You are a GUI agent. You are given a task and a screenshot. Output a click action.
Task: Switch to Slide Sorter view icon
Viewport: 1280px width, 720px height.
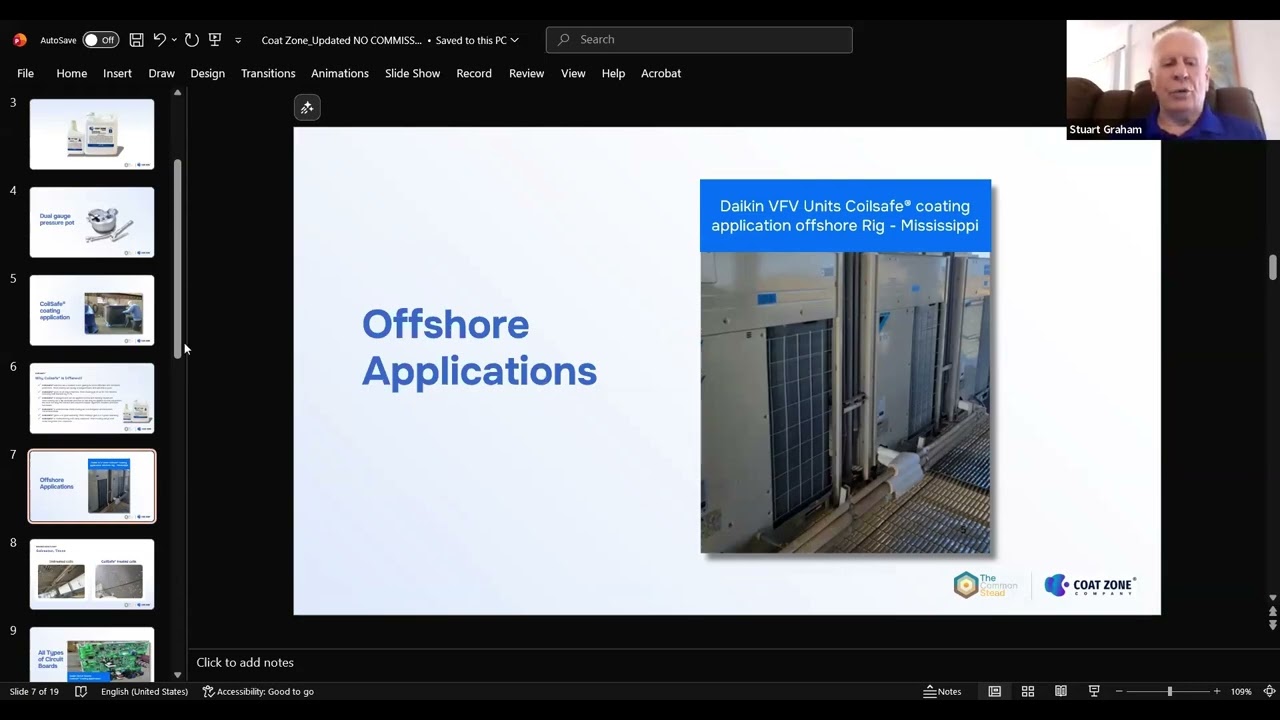click(1028, 691)
